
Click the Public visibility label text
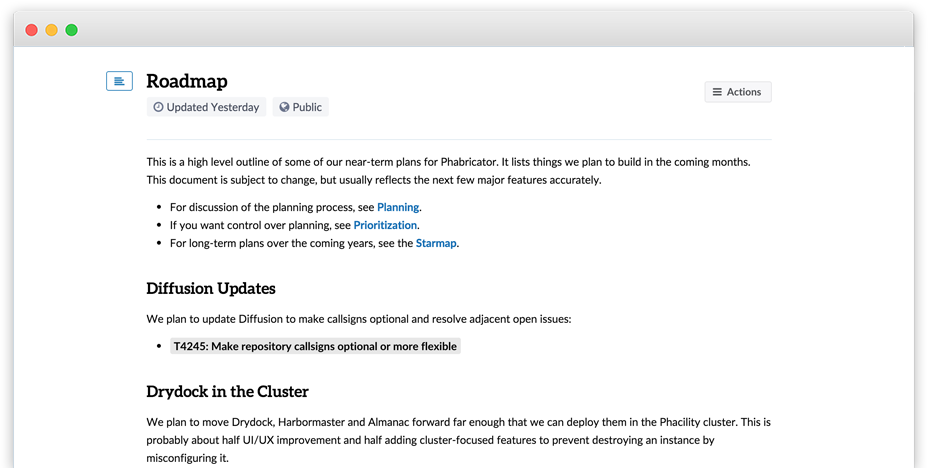(x=307, y=107)
